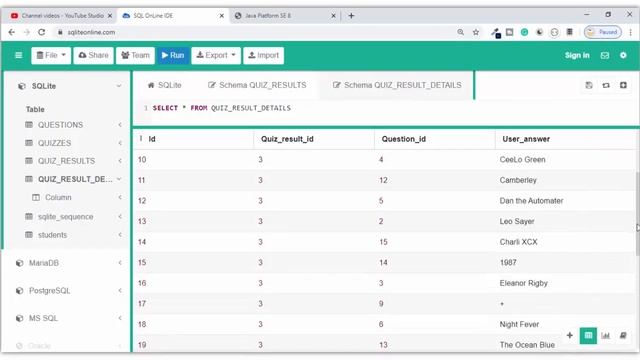640x360 pixels.
Task: Click the browser zoom magnifier icon
Action: [460, 32]
